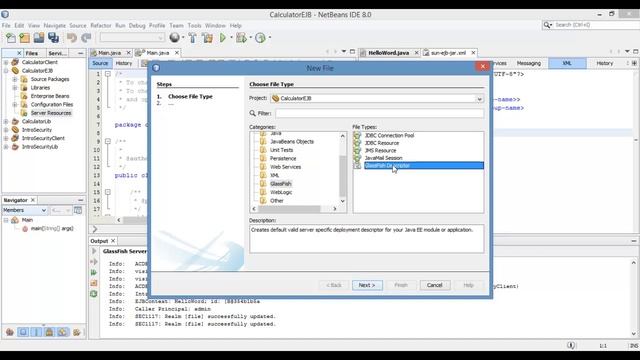
Task: Toggle the show inner classes filter in Navigator
Action: point(62,332)
